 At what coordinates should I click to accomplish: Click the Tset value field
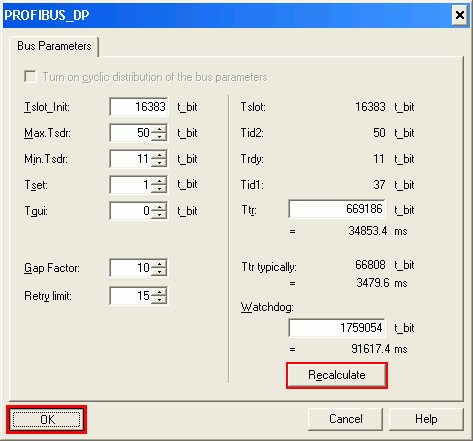click(x=131, y=185)
